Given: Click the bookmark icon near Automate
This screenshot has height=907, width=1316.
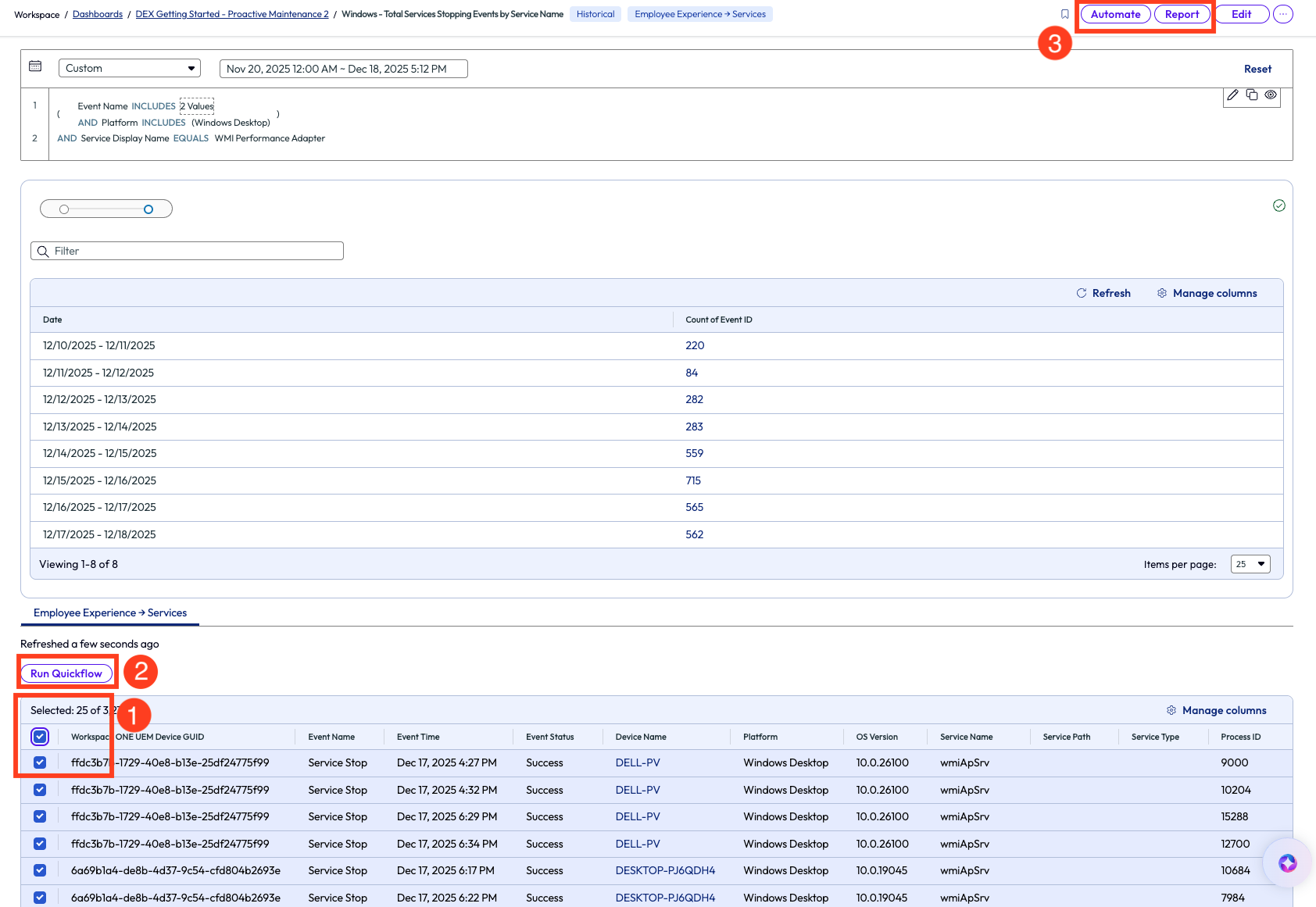Looking at the screenshot, I should click(1064, 14).
